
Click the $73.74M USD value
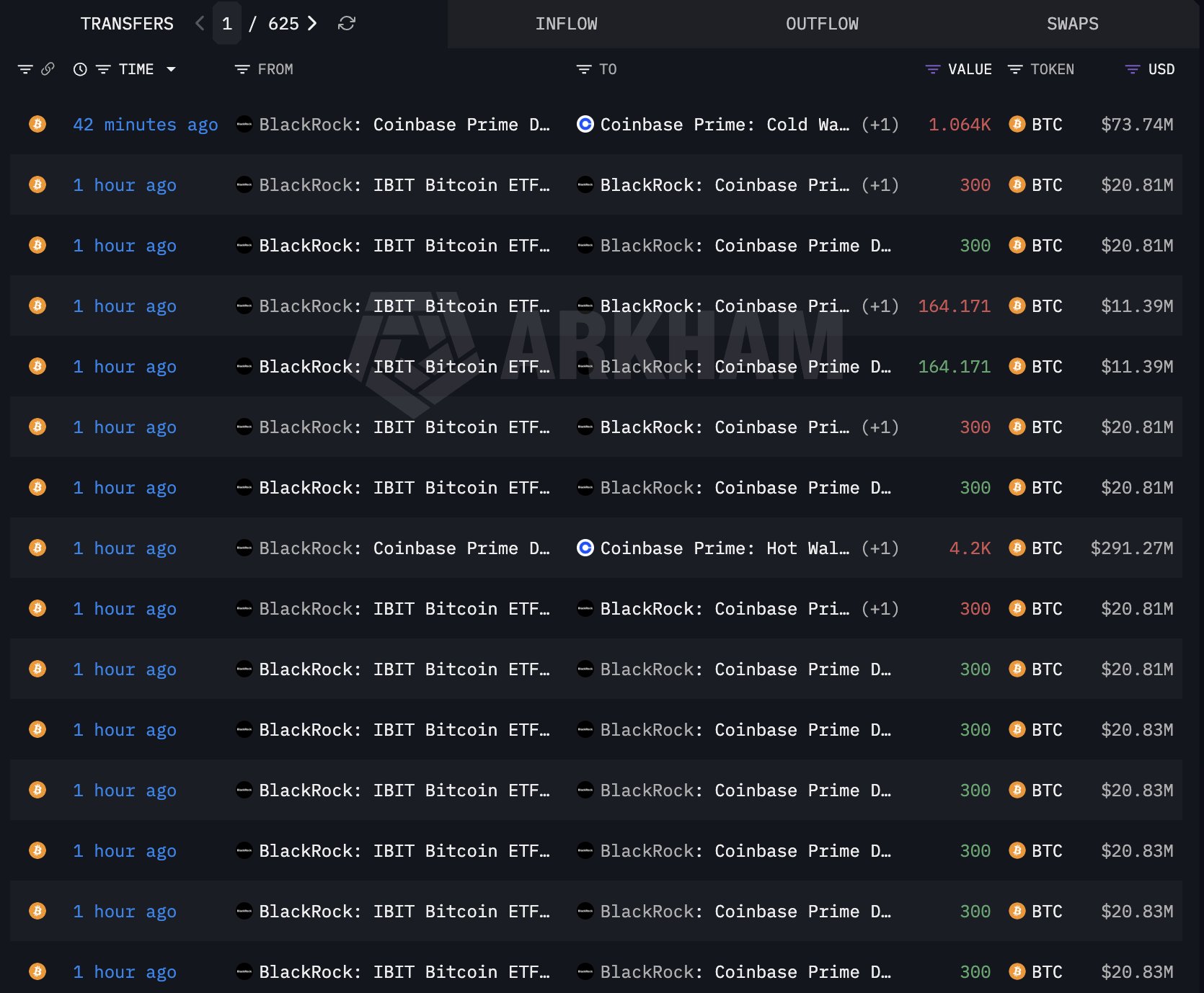[x=1137, y=125]
